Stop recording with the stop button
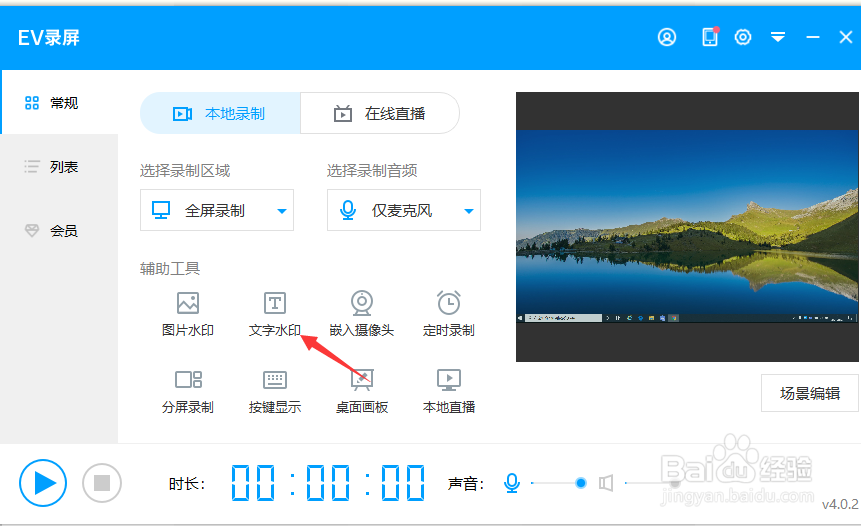The height and width of the screenshot is (526, 861). [x=102, y=483]
